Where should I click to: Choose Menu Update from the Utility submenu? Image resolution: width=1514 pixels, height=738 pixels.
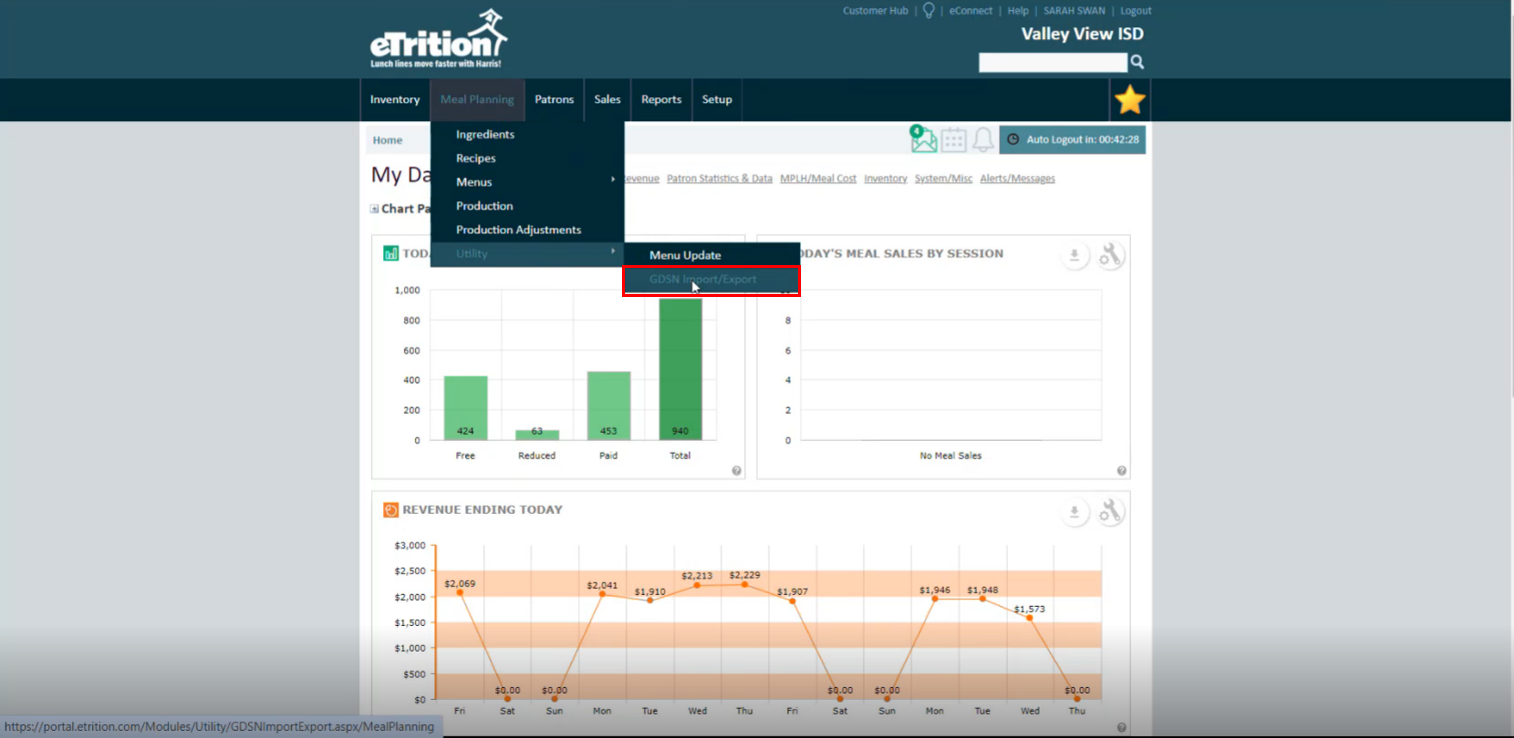pos(685,256)
